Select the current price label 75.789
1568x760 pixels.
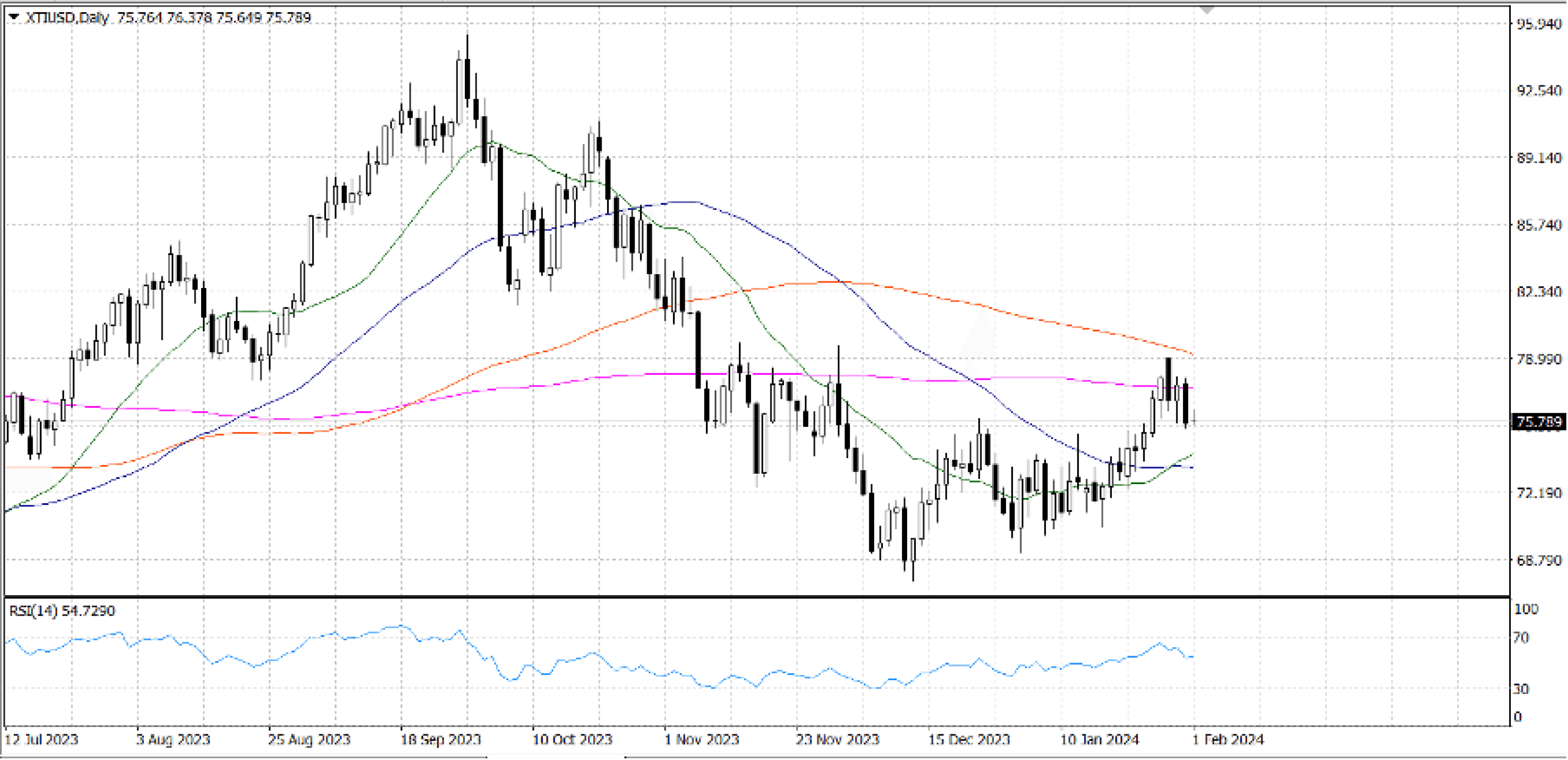click(x=1539, y=422)
